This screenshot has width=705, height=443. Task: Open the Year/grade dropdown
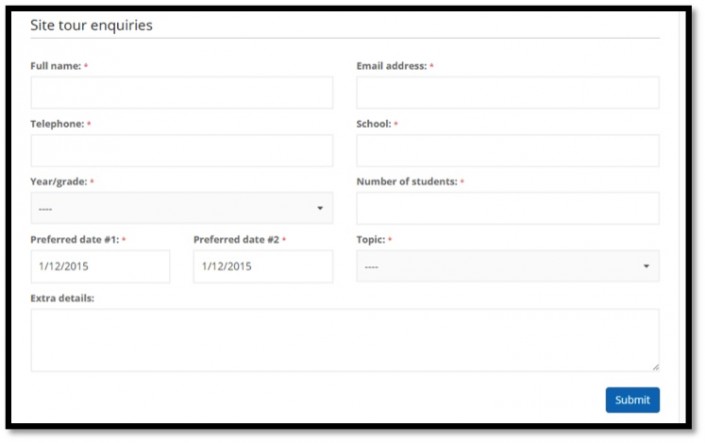[x=181, y=208]
